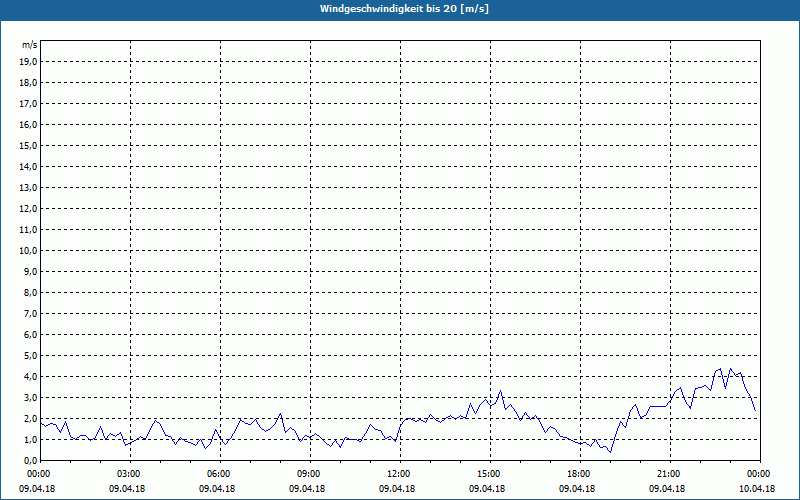Select the 18,0 y-axis label
This screenshot has width=800, height=500.
click(x=28, y=83)
